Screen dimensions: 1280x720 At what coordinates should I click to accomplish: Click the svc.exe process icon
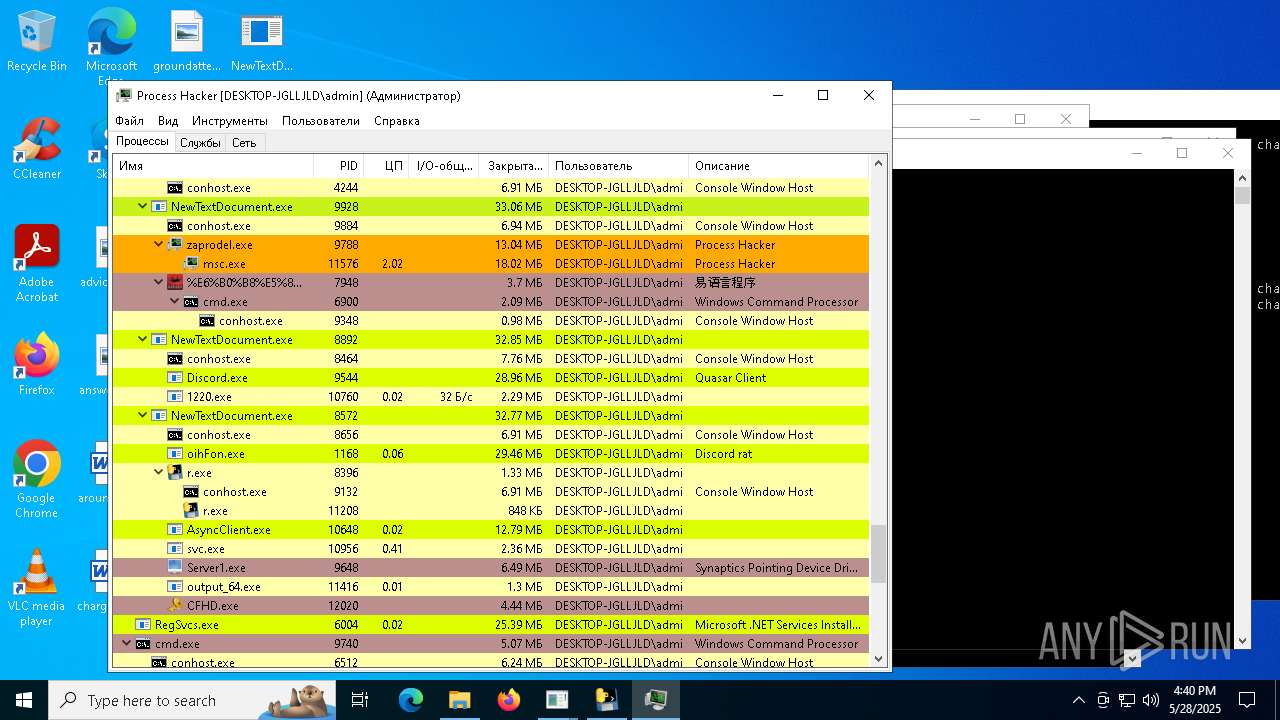[175, 548]
